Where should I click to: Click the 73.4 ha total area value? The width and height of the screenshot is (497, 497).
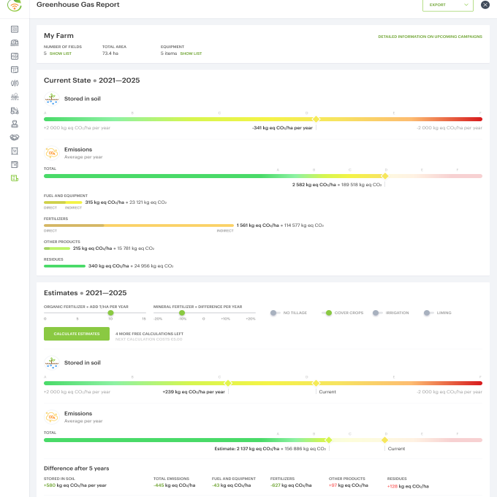[x=110, y=53]
